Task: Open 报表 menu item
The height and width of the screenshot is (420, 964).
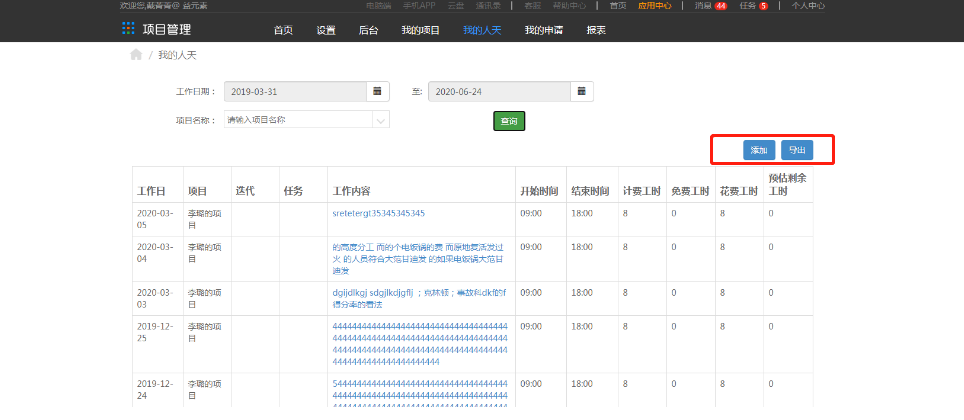Action: (596, 30)
